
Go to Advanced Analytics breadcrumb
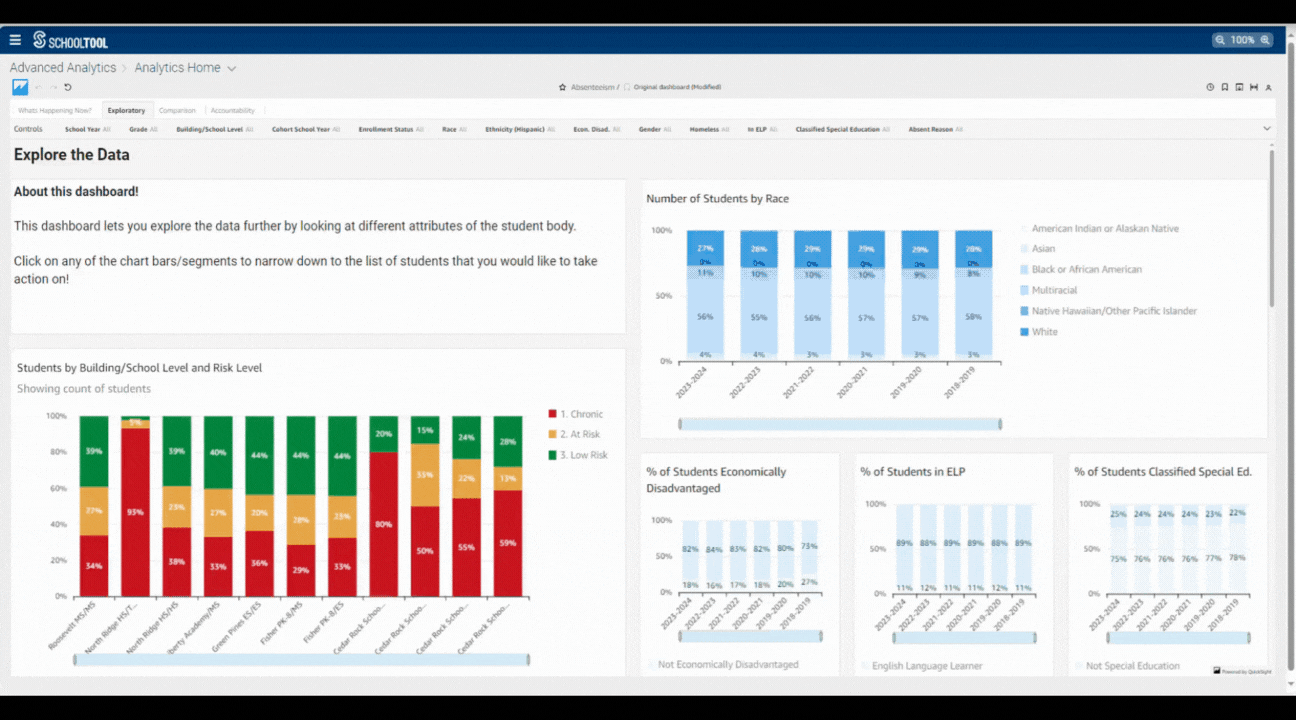click(x=63, y=68)
